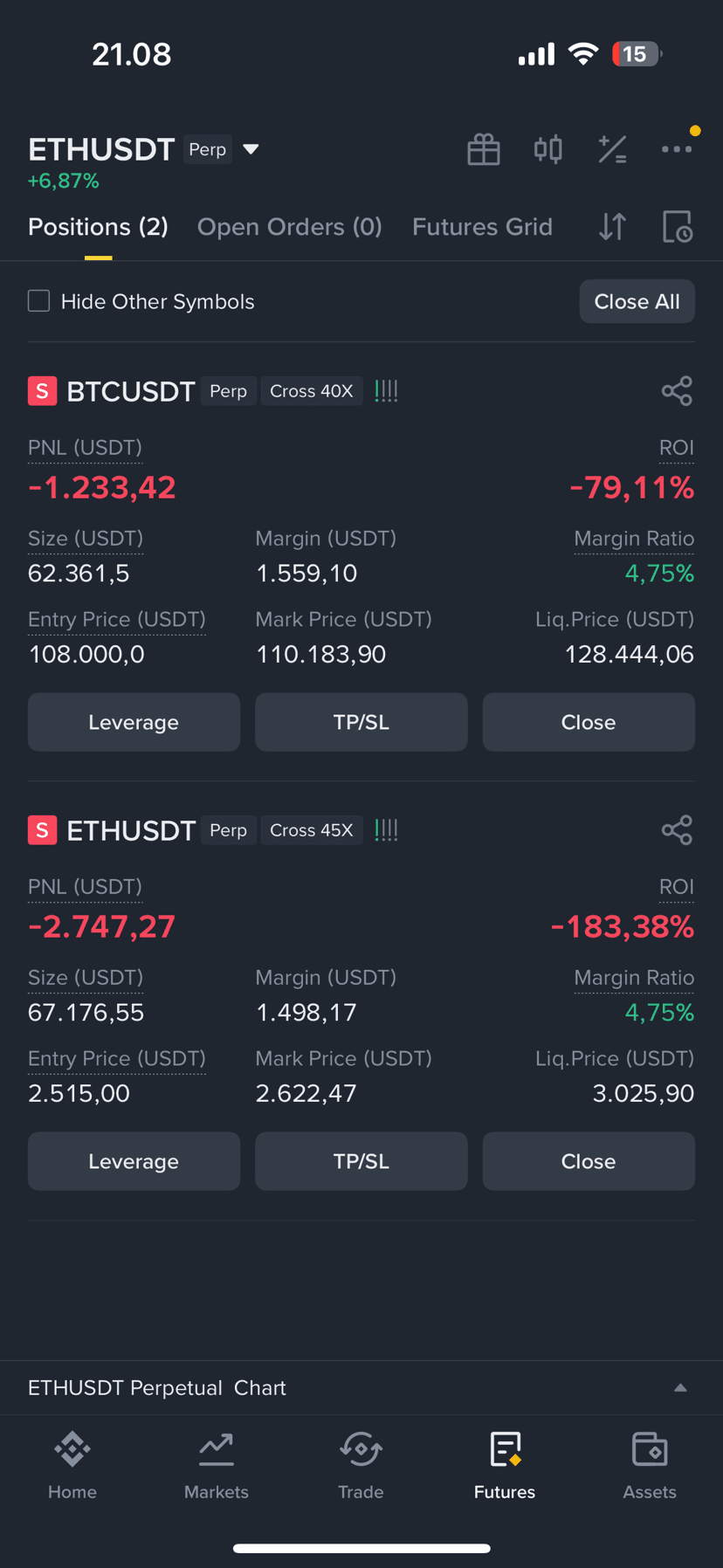Open the Assets wallet tab

(x=650, y=1466)
